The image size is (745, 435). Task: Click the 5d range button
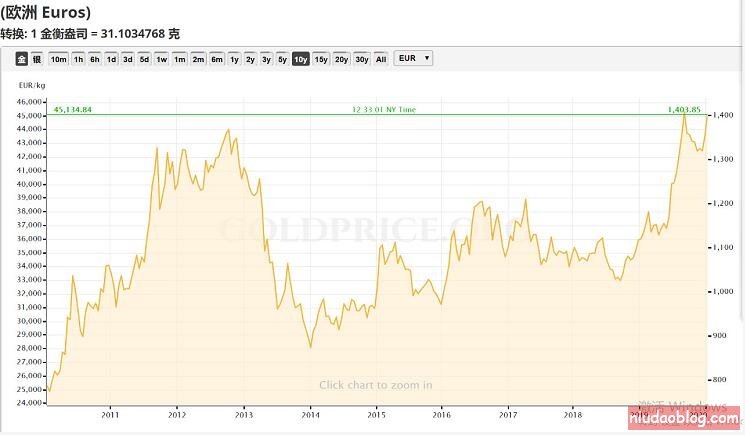coord(144,59)
